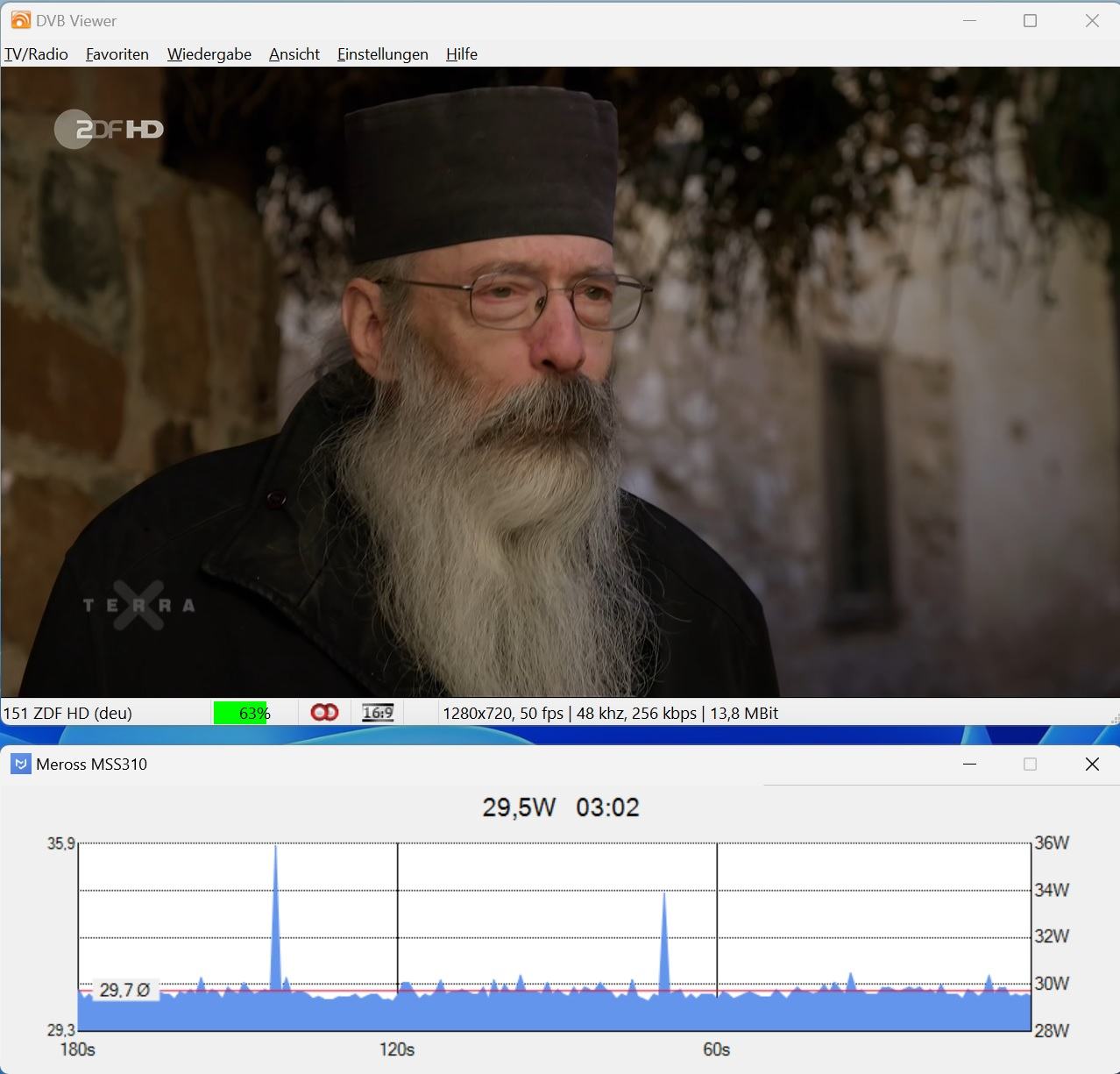Click the DVB Viewer app icon
The width and height of the screenshot is (1120, 1074).
[20, 20]
